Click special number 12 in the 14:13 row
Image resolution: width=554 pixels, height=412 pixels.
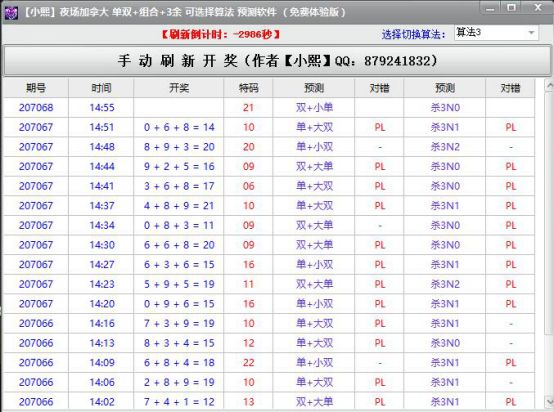(248, 343)
